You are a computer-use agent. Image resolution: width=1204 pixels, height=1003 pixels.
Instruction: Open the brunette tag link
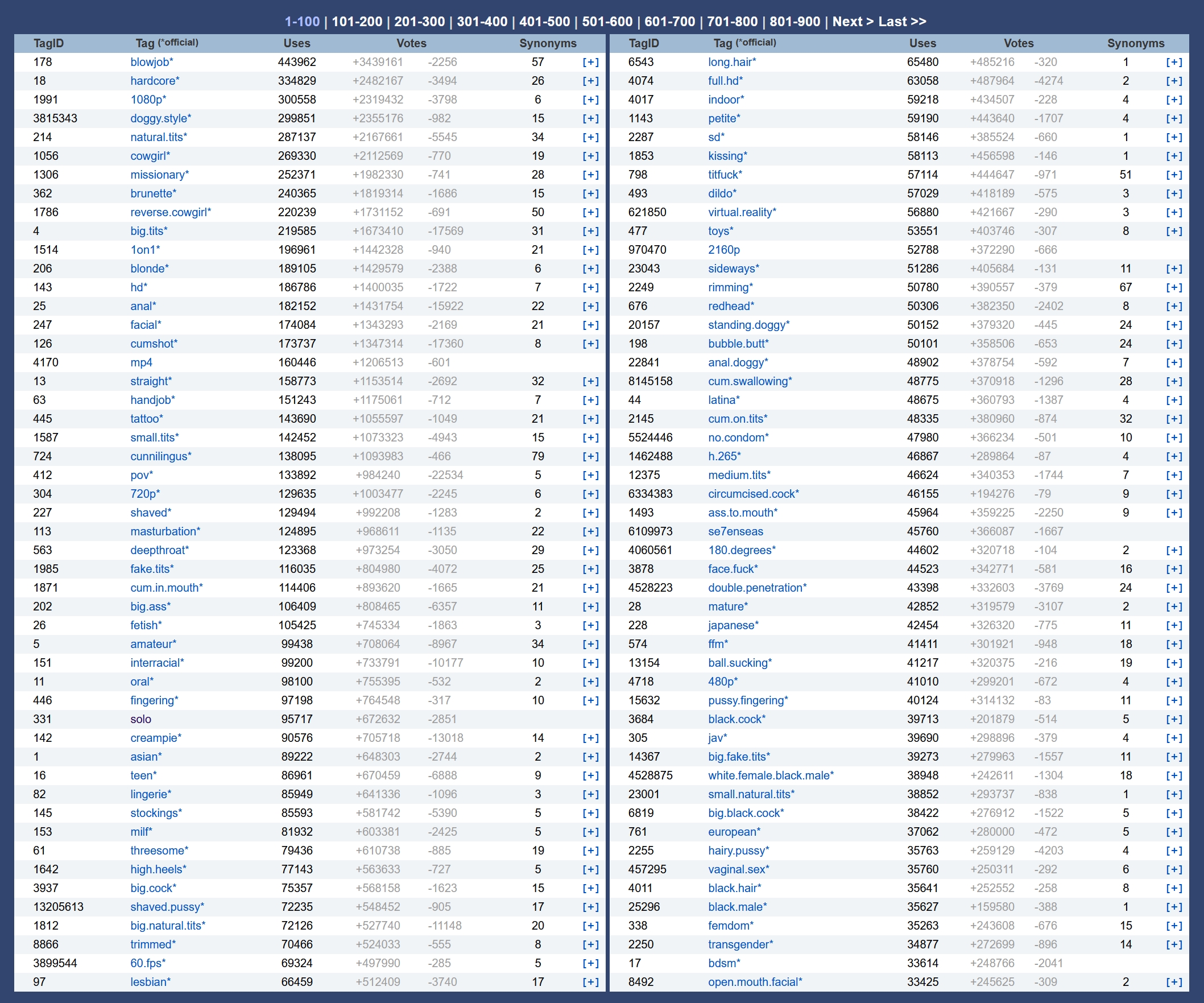pos(152,193)
